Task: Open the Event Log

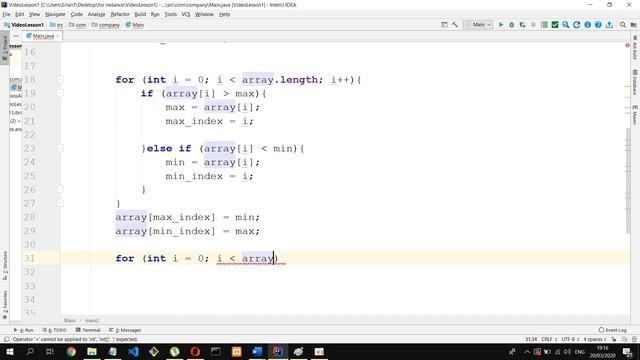Action: point(613,330)
